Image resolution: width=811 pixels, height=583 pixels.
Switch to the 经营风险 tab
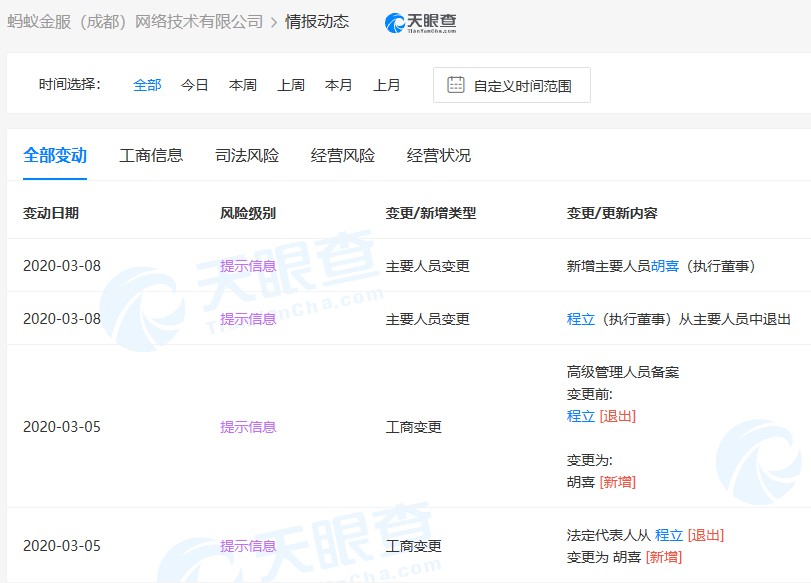pos(342,155)
